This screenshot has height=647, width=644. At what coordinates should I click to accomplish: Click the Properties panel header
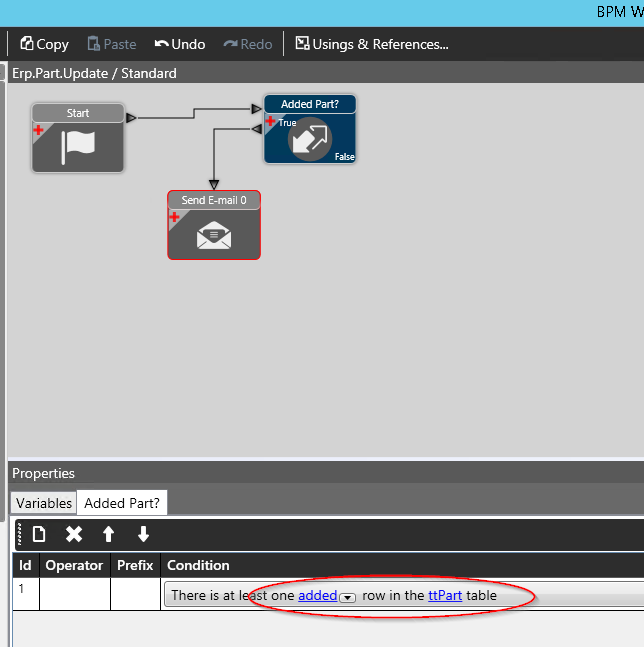click(x=43, y=473)
